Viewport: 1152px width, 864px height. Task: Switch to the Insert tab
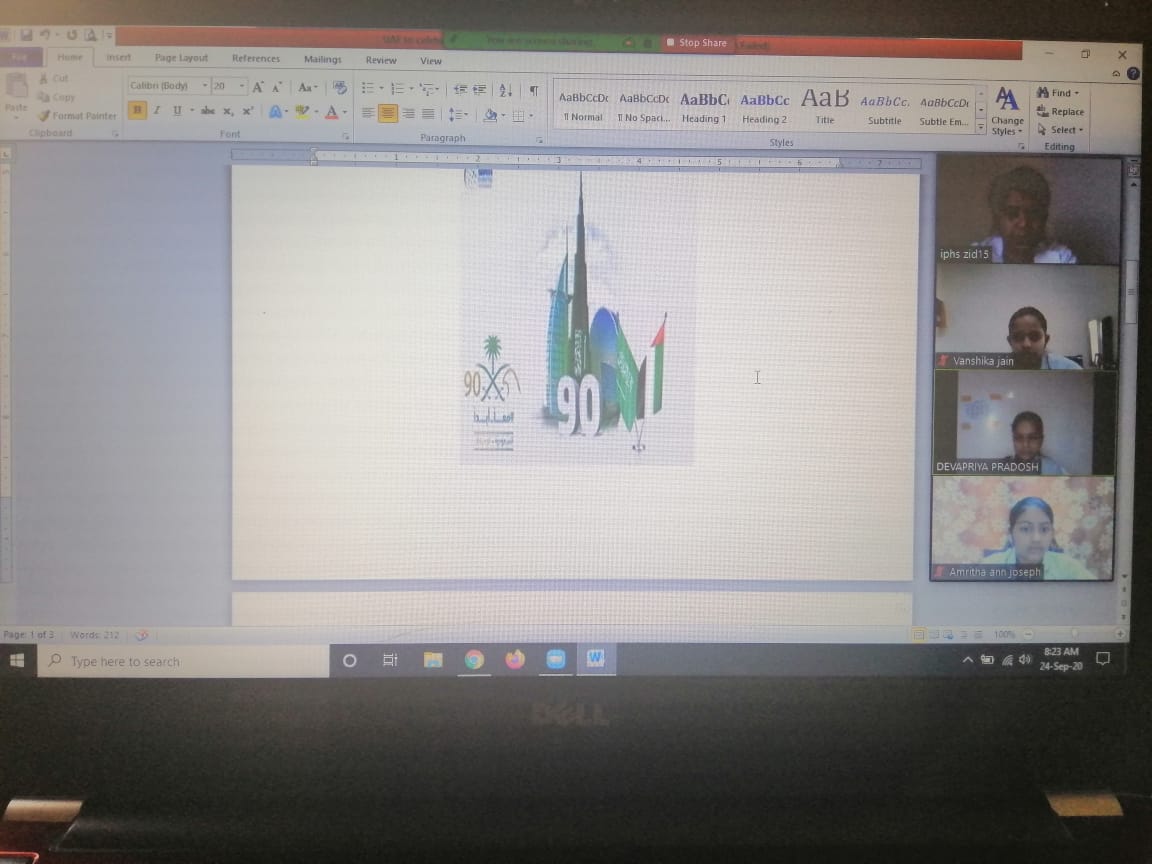click(118, 57)
